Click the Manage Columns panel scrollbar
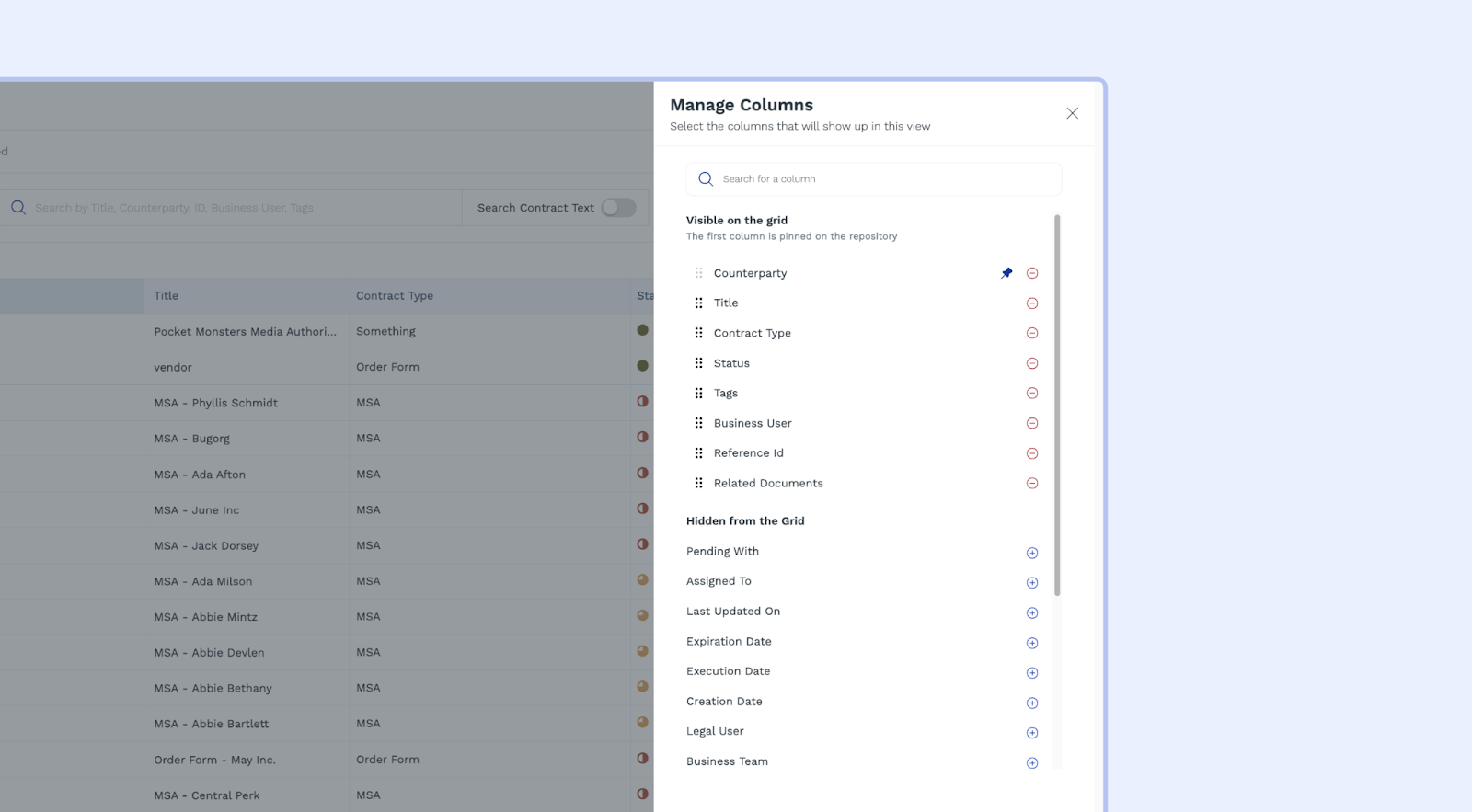This screenshot has width=1472, height=812. click(1057, 405)
